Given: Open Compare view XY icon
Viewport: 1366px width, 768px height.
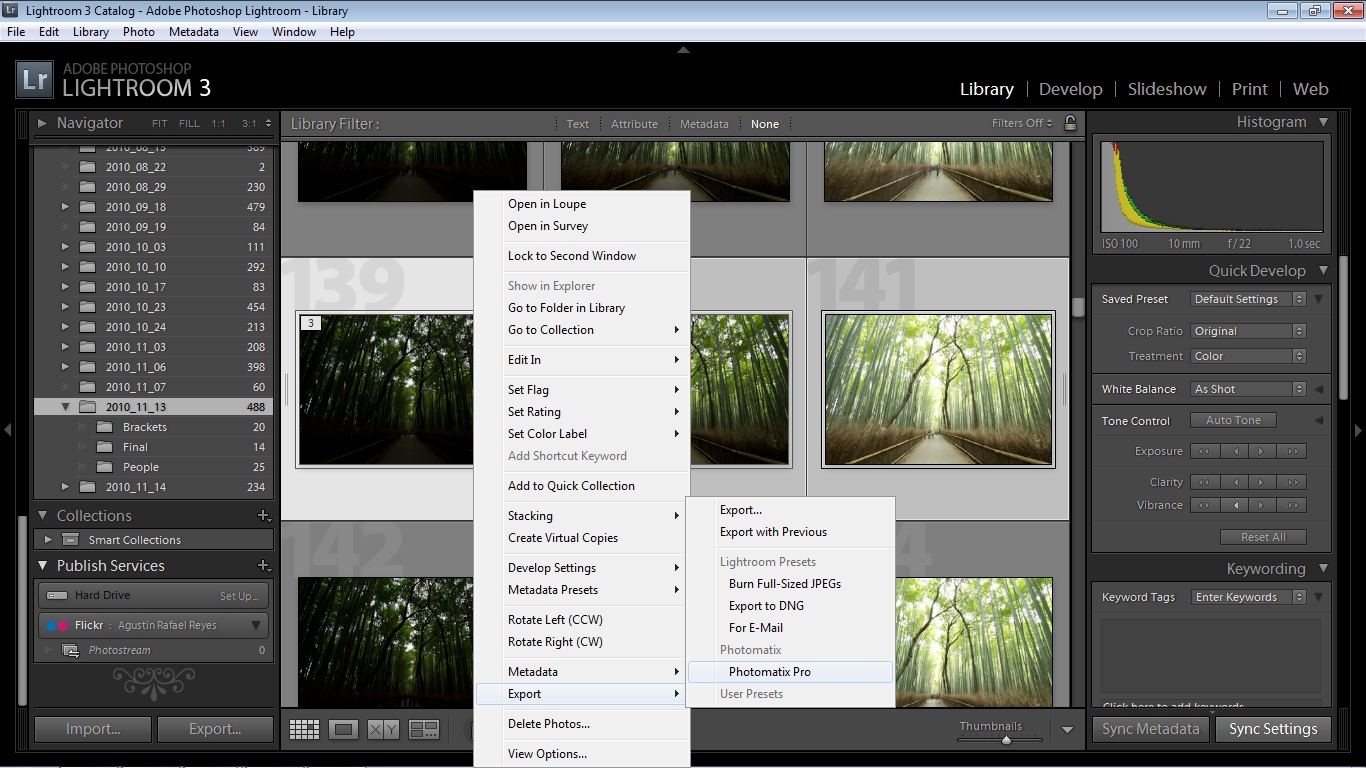Looking at the screenshot, I should [383, 730].
